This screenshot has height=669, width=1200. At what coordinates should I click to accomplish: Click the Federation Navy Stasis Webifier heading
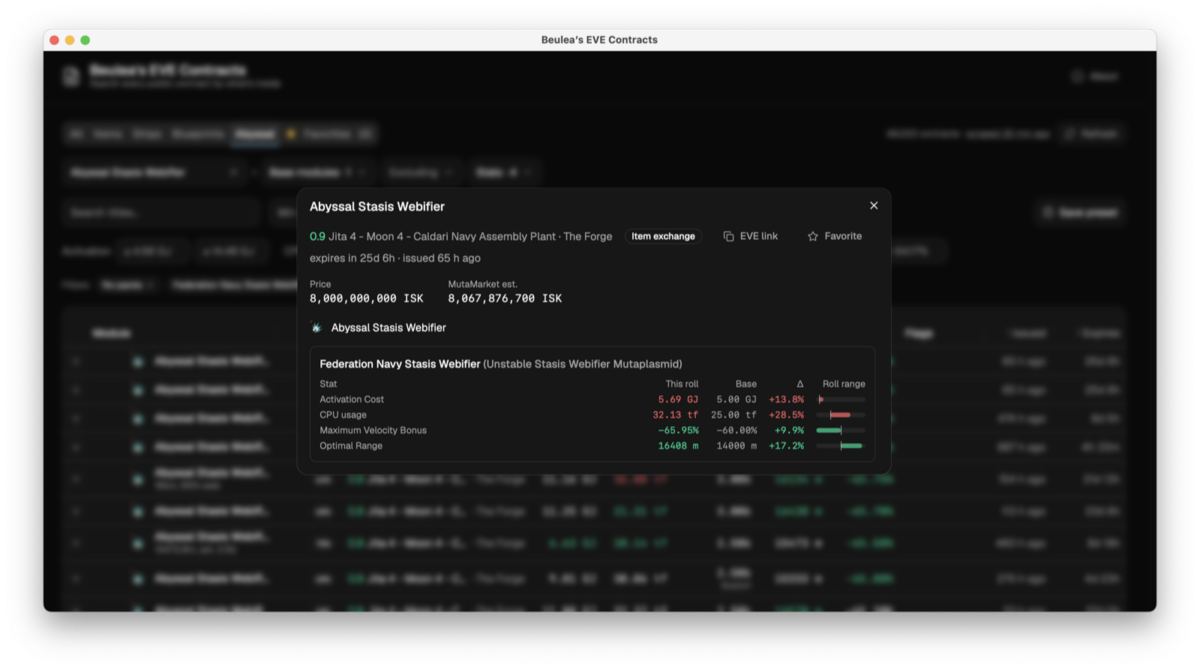click(x=400, y=364)
